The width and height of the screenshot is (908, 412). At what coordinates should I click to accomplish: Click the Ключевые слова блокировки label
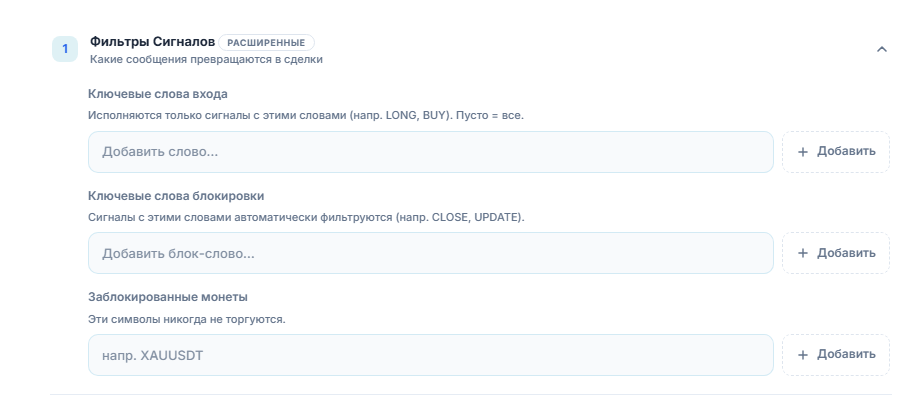click(x=176, y=196)
